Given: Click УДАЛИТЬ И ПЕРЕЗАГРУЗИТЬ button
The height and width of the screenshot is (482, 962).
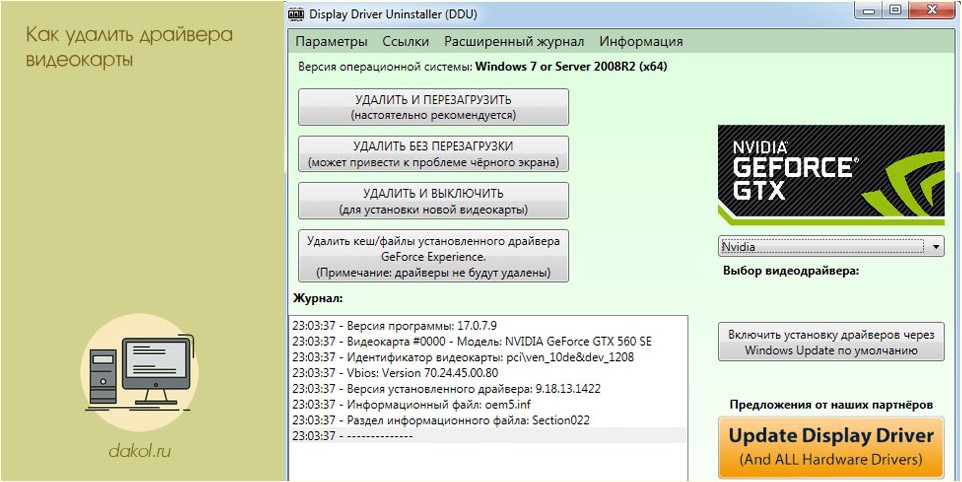Looking at the screenshot, I should pos(433,107).
